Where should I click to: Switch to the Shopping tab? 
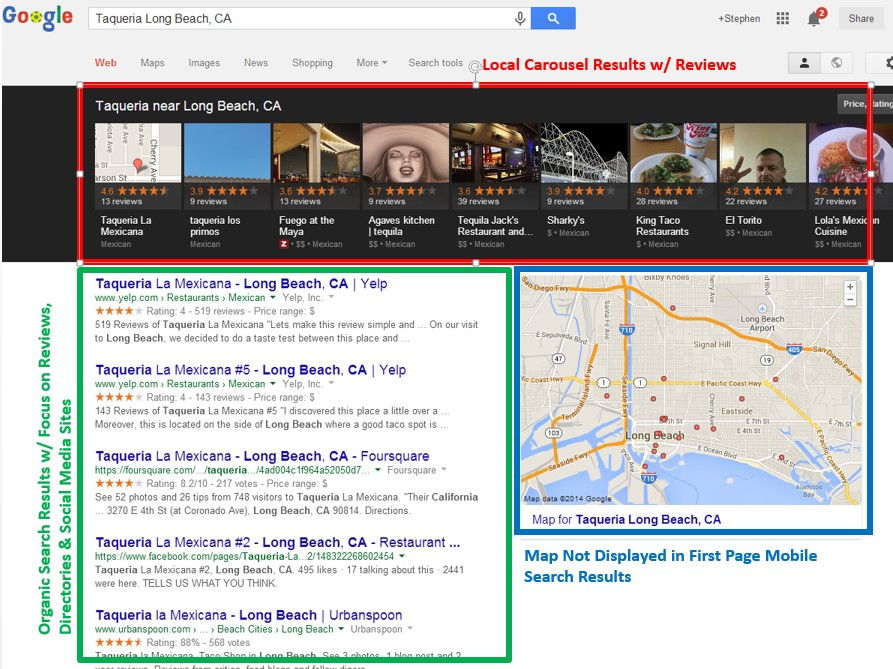(x=312, y=63)
